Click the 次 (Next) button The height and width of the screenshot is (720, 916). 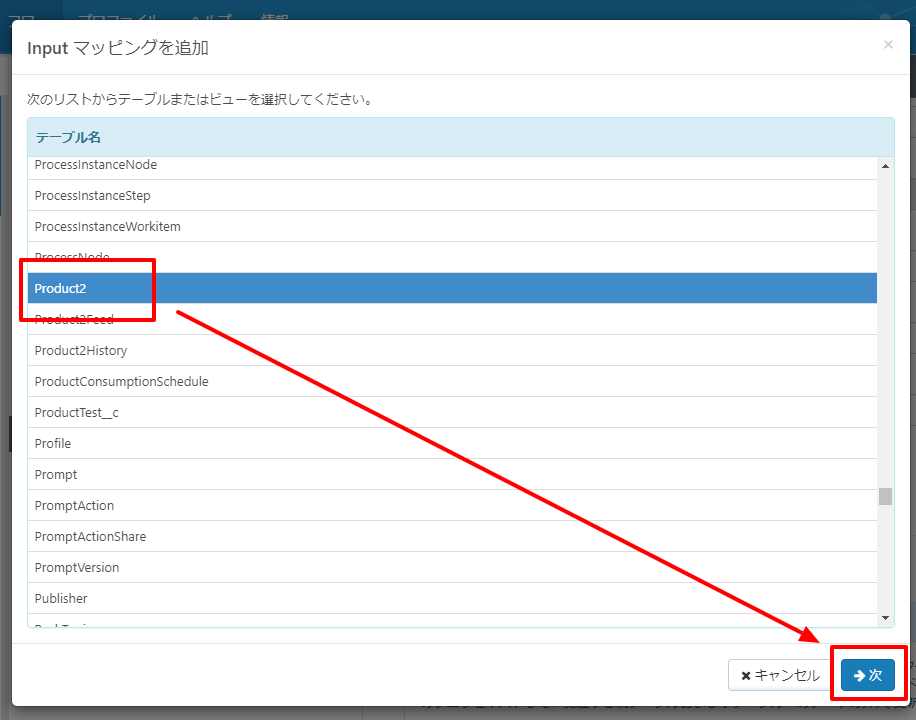coord(868,675)
